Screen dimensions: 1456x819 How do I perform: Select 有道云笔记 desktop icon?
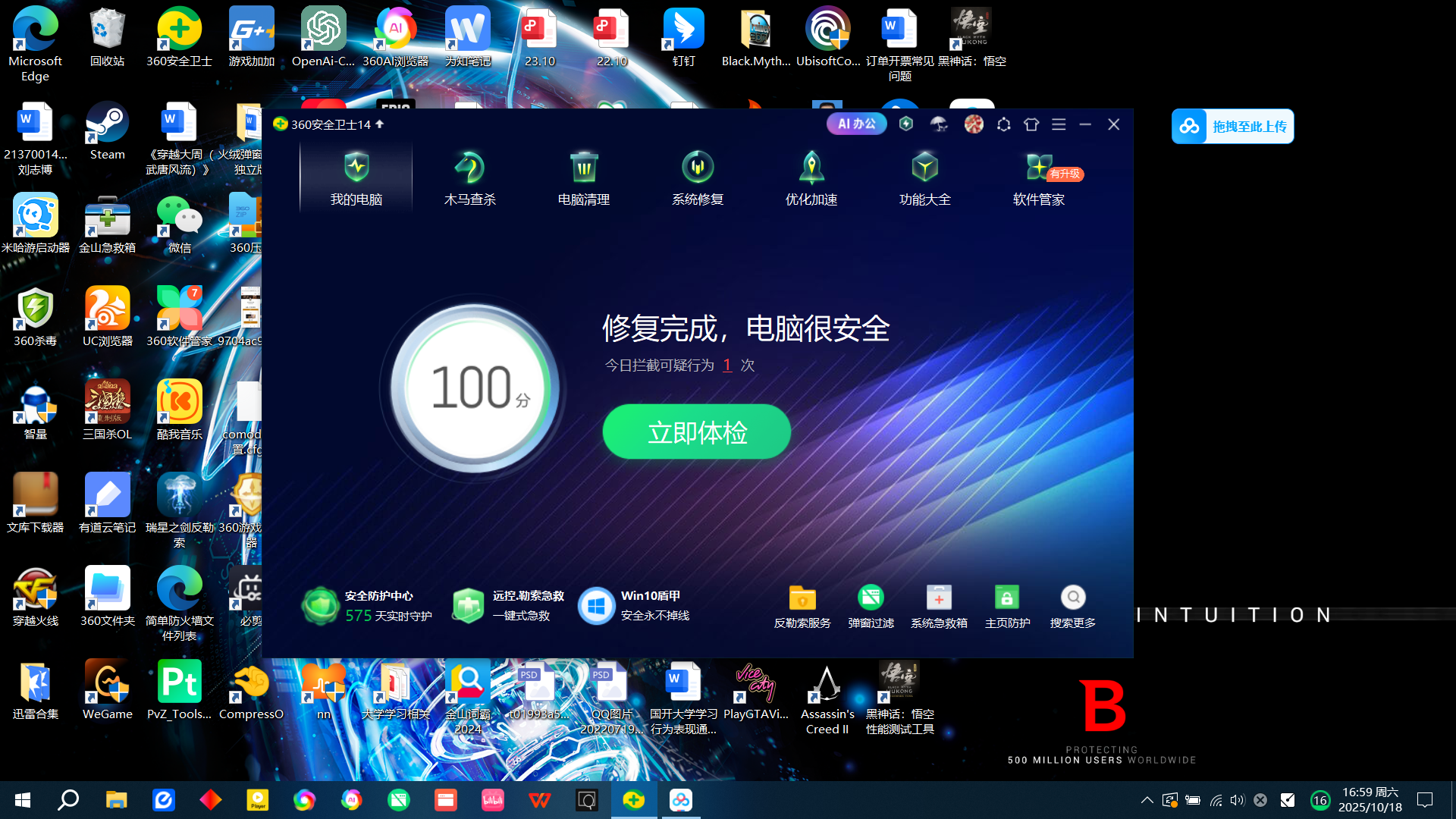point(107,504)
